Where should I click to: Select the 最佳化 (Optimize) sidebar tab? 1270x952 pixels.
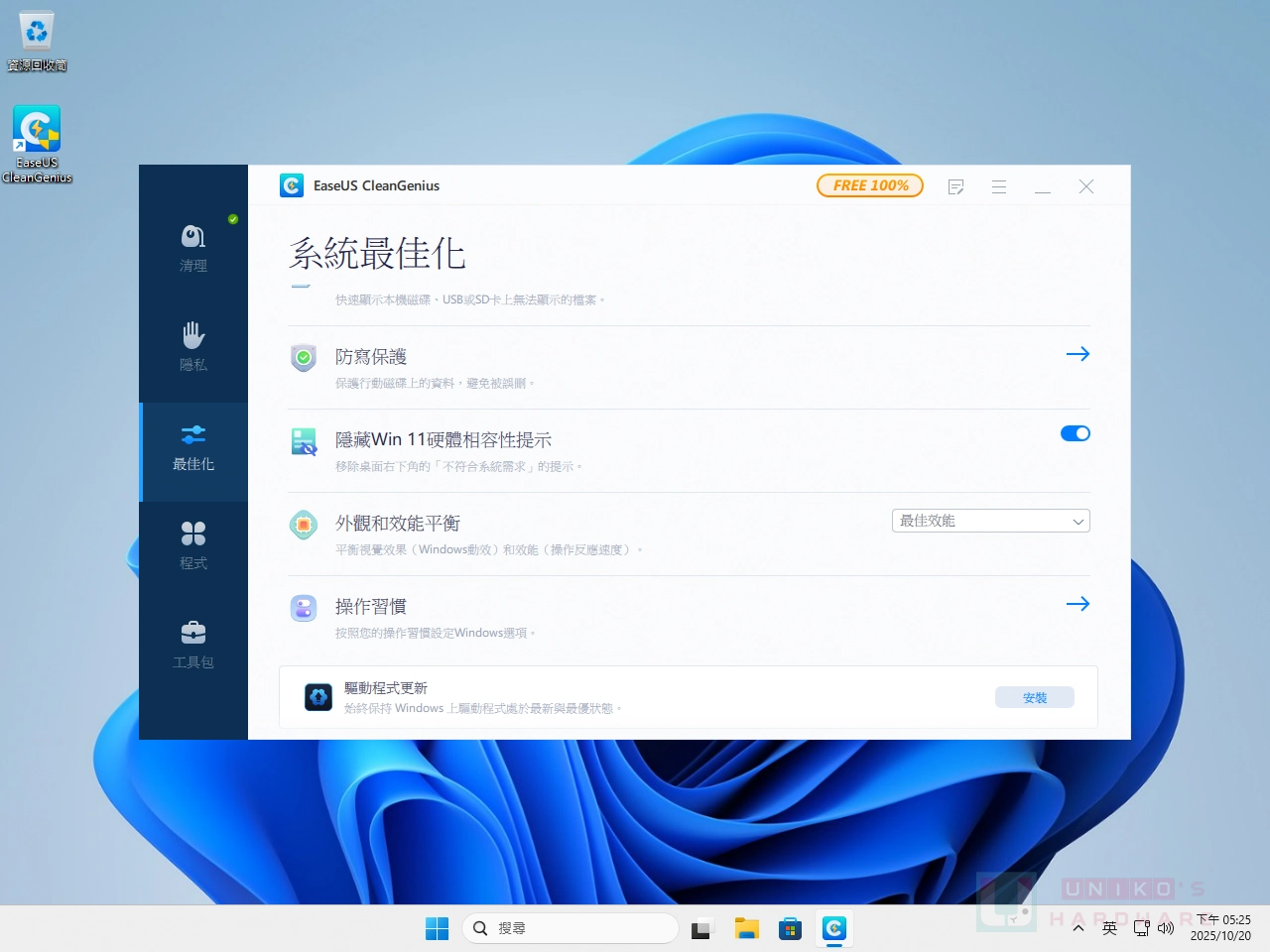pyautogui.click(x=193, y=448)
